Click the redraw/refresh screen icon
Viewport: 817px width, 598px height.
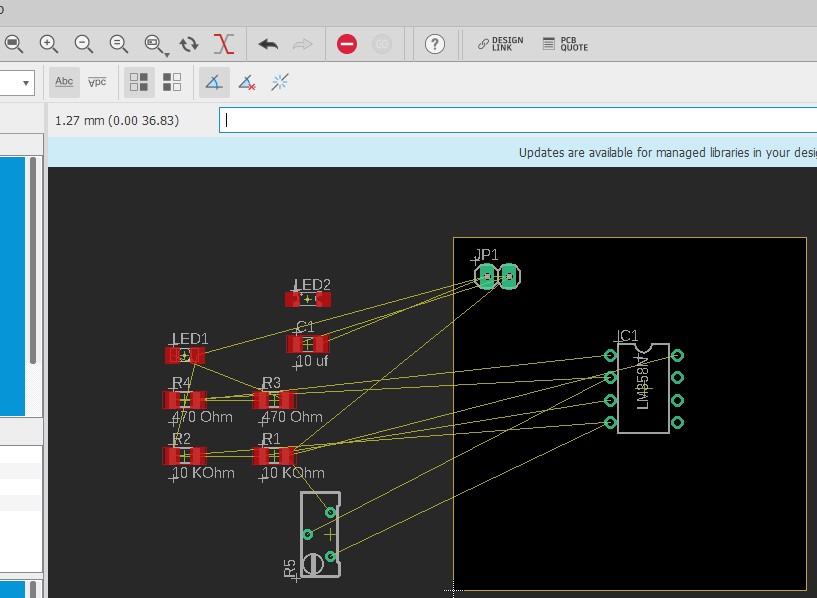189,44
